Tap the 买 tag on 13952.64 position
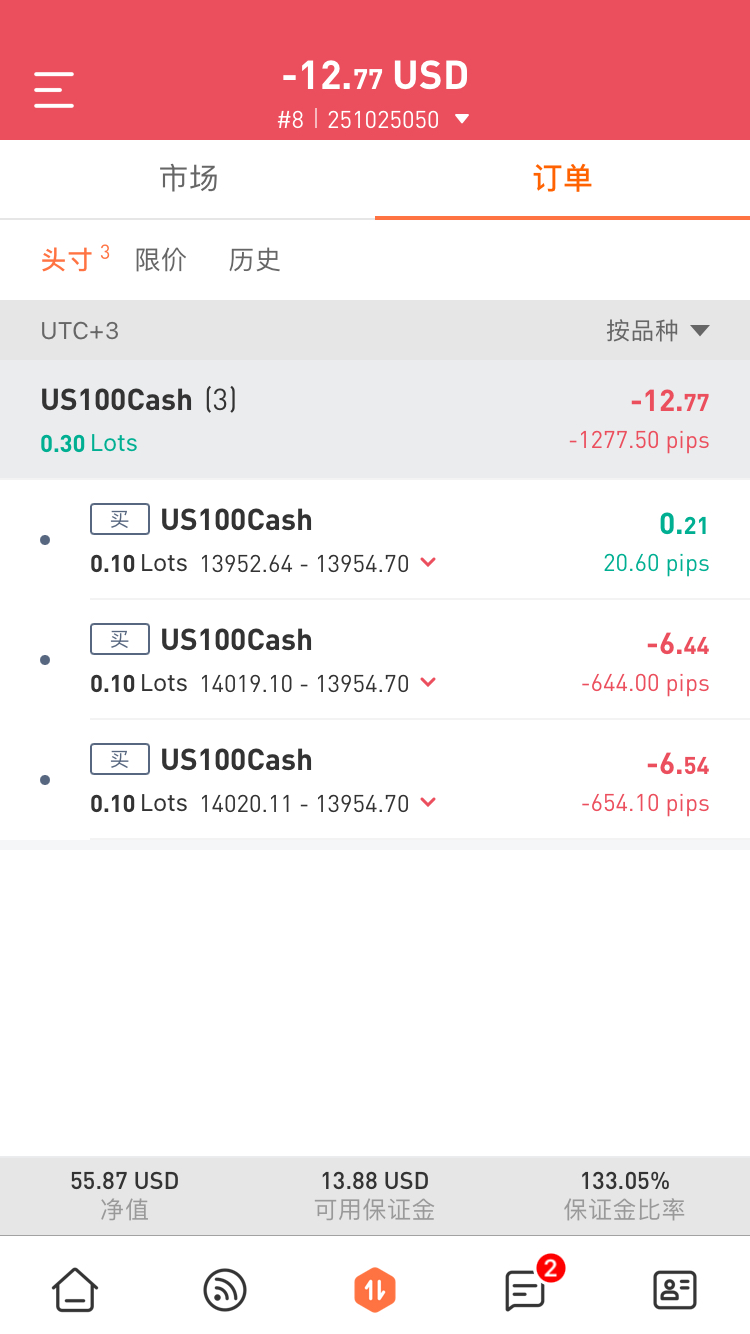 120,519
